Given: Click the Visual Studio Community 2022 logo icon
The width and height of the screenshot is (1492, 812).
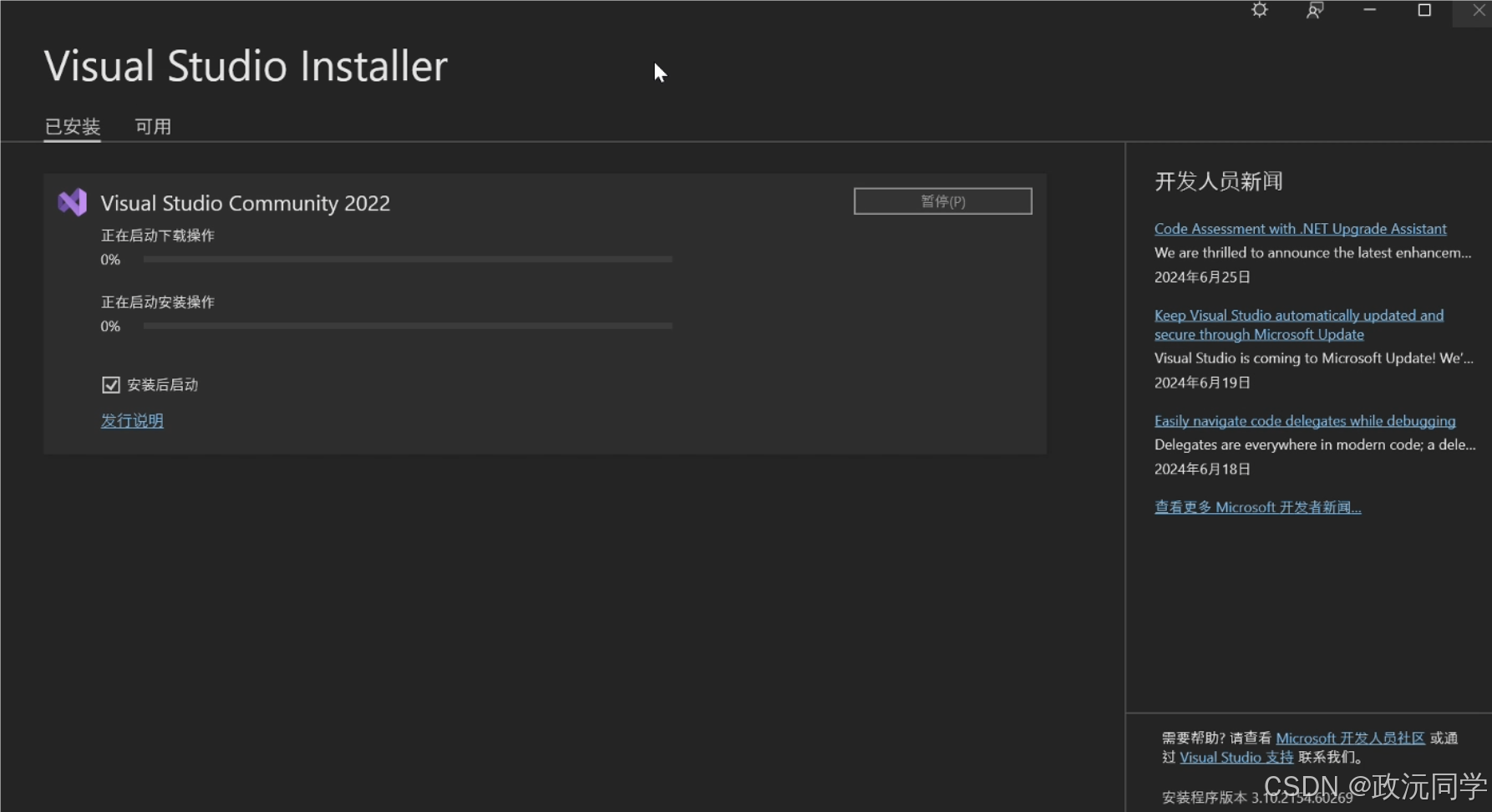Looking at the screenshot, I should click(x=73, y=202).
